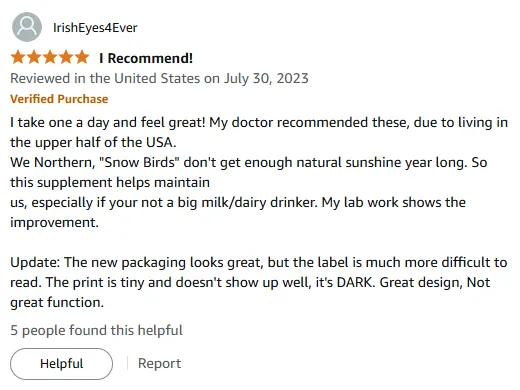Click the capitalized word DARK
The image size is (520, 390).
(x=356, y=282)
